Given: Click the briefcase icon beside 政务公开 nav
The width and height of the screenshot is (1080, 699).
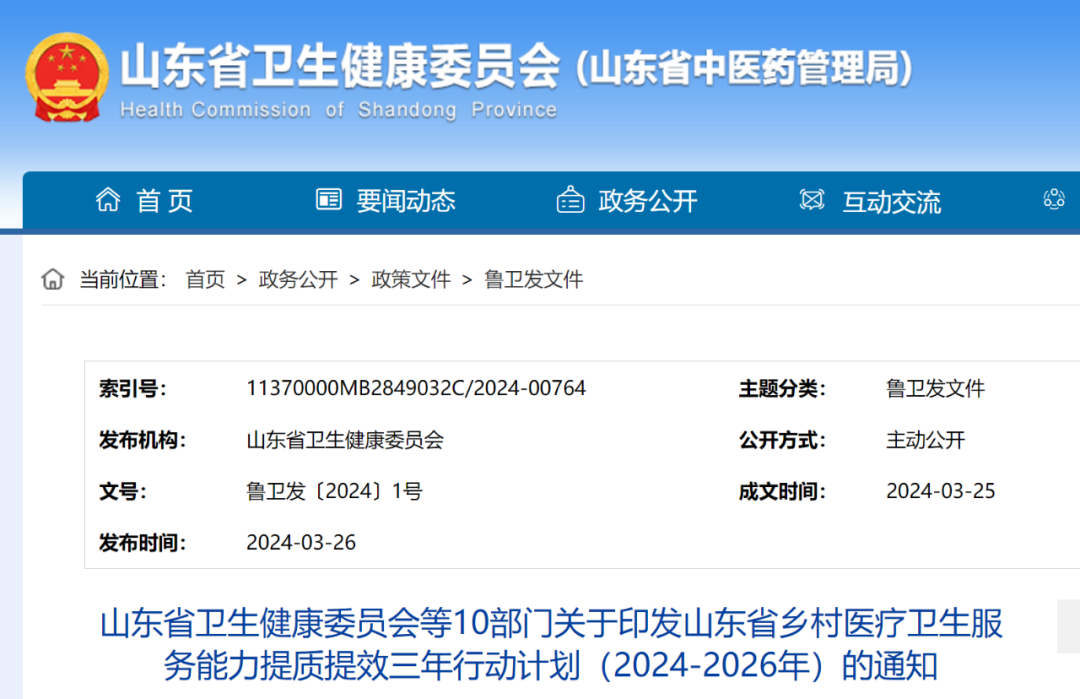Looking at the screenshot, I should tap(570, 200).
